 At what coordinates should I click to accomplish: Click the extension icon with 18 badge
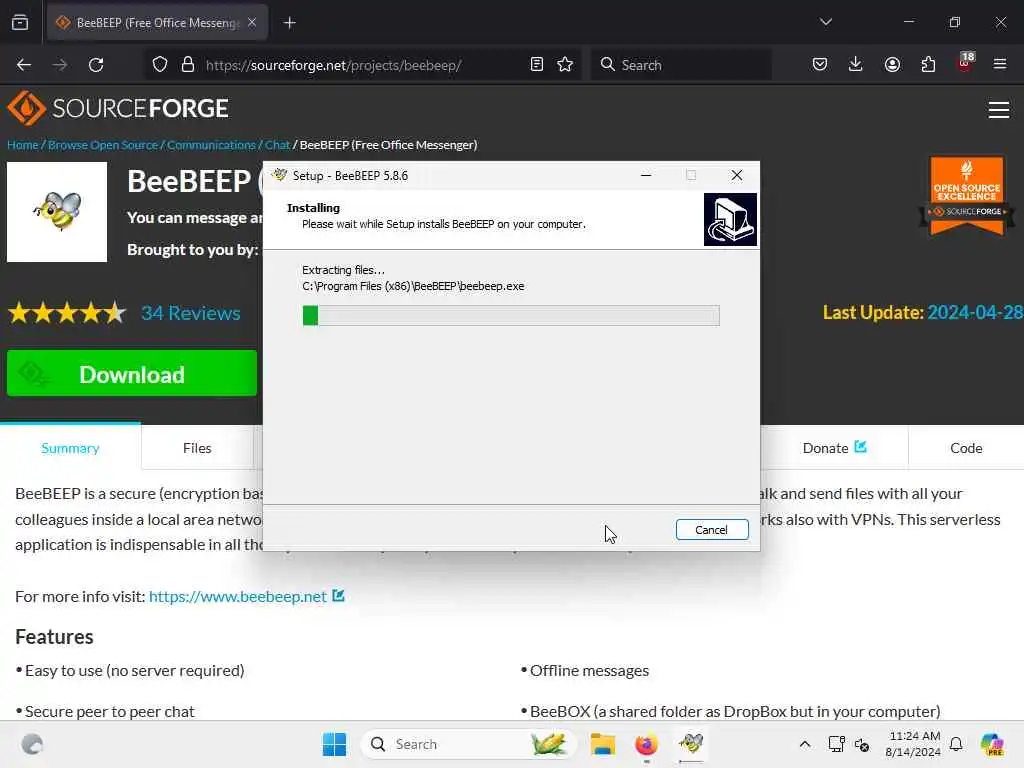coord(965,63)
